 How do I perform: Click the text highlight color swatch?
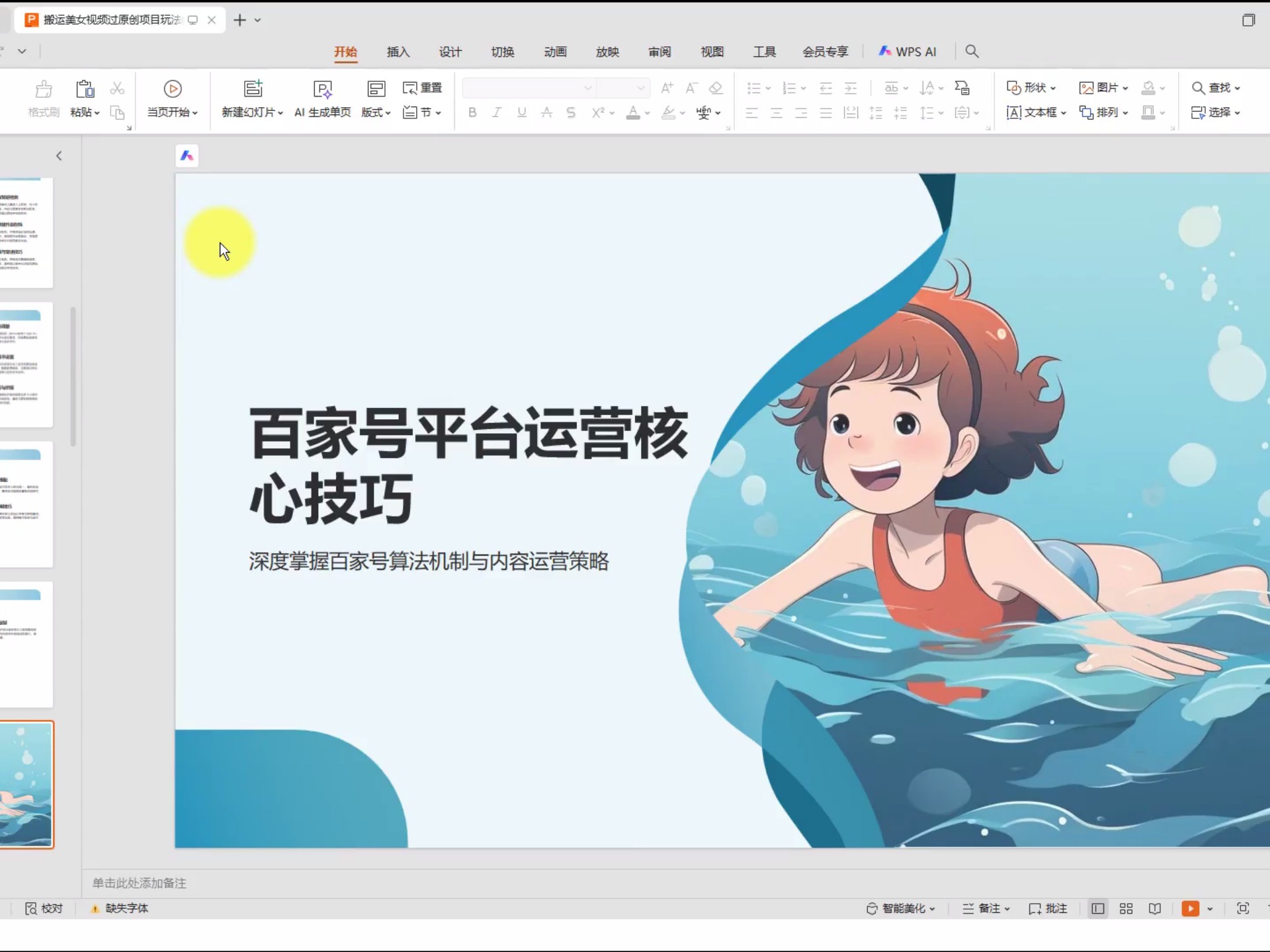click(x=669, y=112)
